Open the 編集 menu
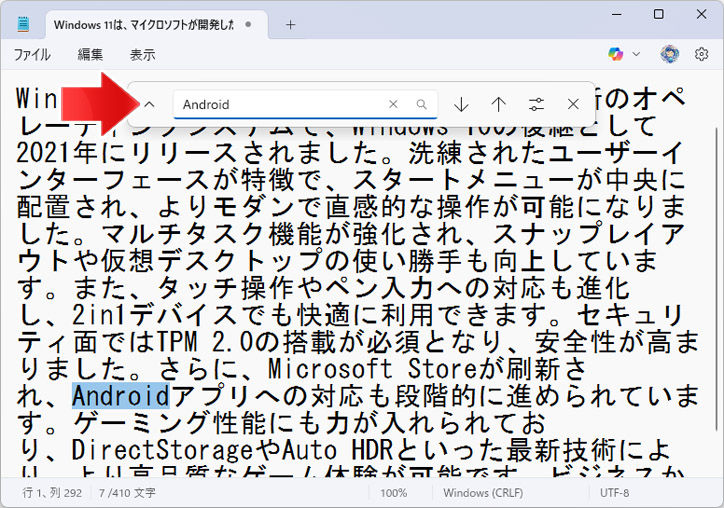This screenshot has height=508, width=724. click(90, 54)
